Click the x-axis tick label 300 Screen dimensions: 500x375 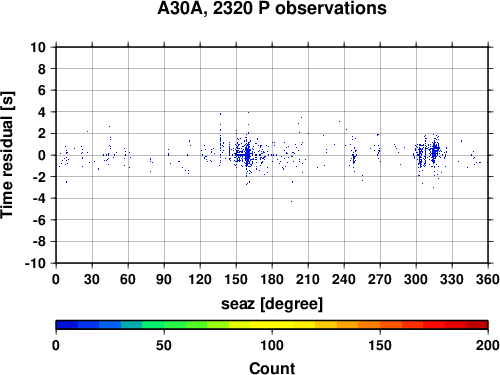(x=416, y=279)
